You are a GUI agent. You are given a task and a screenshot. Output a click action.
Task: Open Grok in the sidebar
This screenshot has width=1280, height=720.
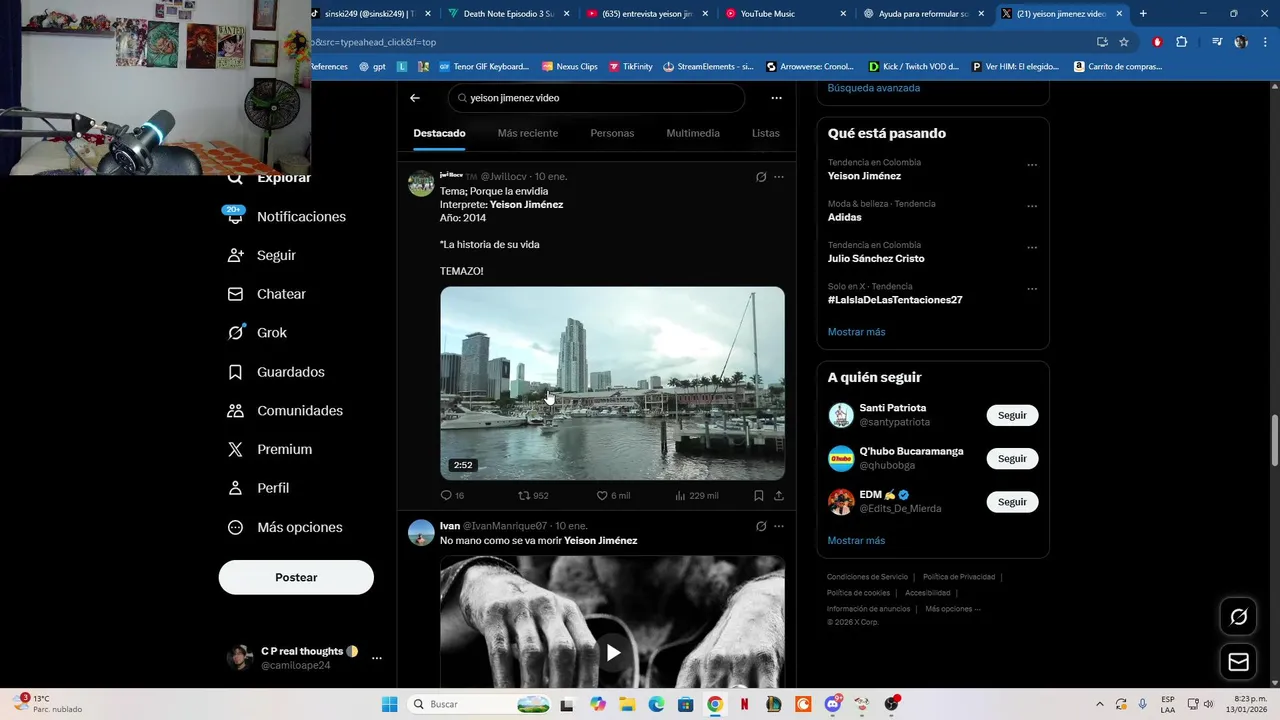(258, 333)
